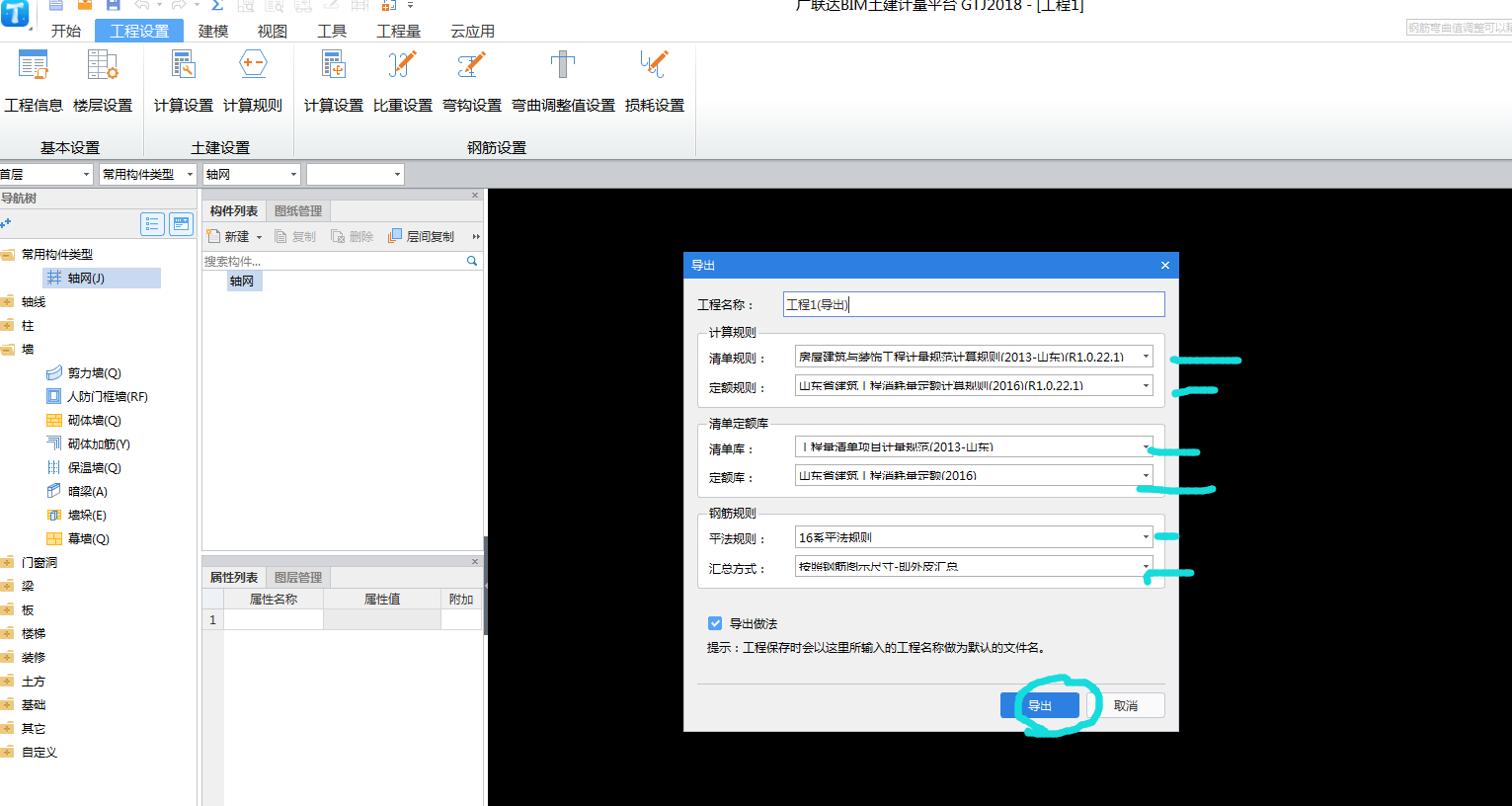Open 比重设置 weight settings

[x=403, y=81]
